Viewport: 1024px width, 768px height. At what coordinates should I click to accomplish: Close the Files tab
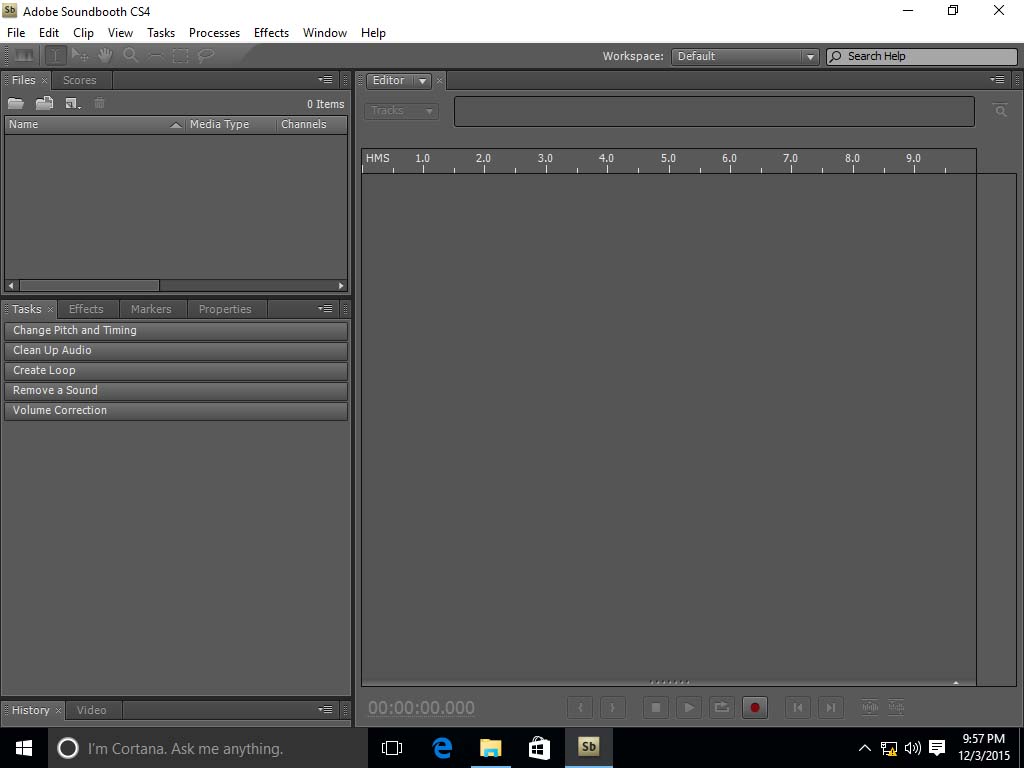pos(44,80)
